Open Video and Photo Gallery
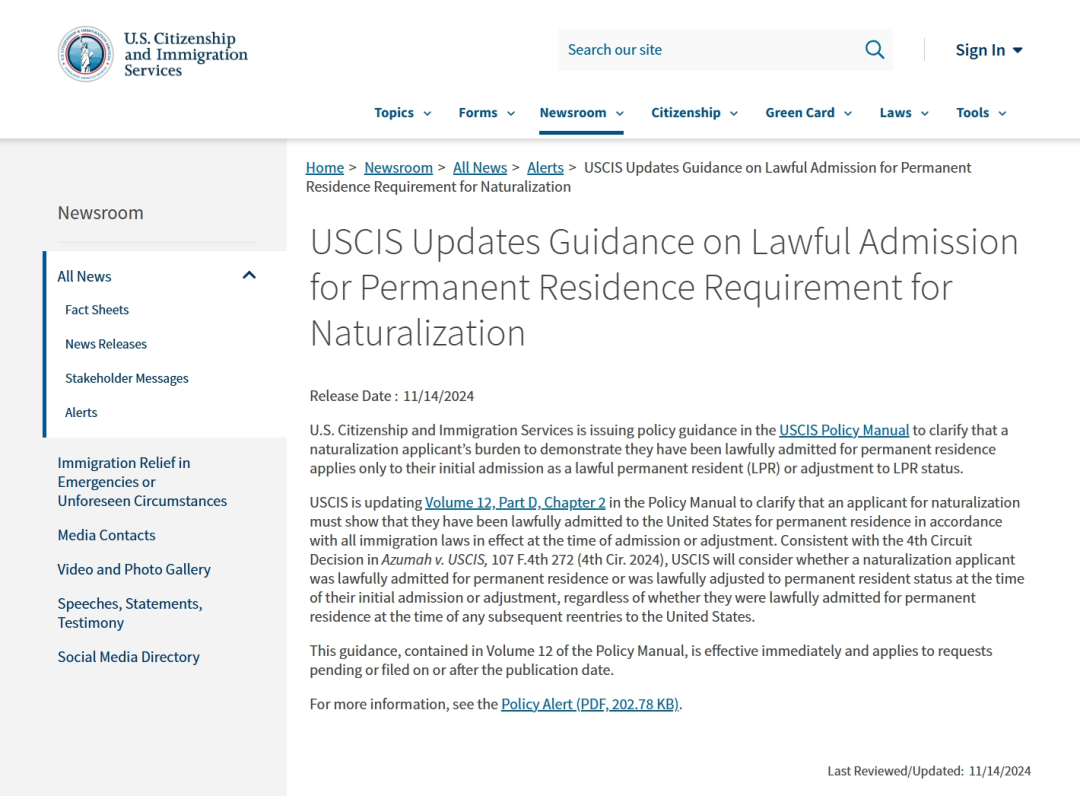The height and width of the screenshot is (796, 1080). [x=134, y=569]
